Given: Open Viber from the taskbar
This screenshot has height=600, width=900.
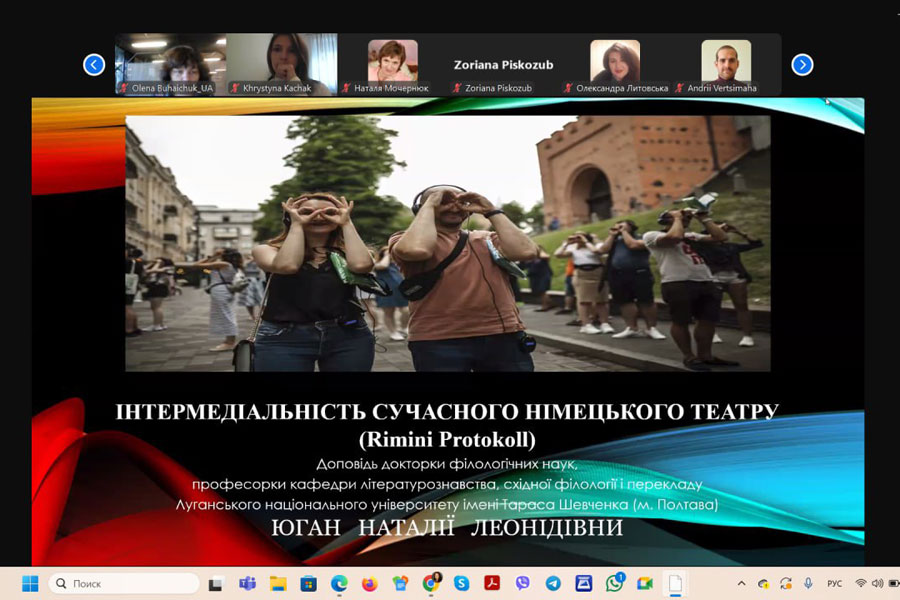Looking at the screenshot, I should pos(522,584).
